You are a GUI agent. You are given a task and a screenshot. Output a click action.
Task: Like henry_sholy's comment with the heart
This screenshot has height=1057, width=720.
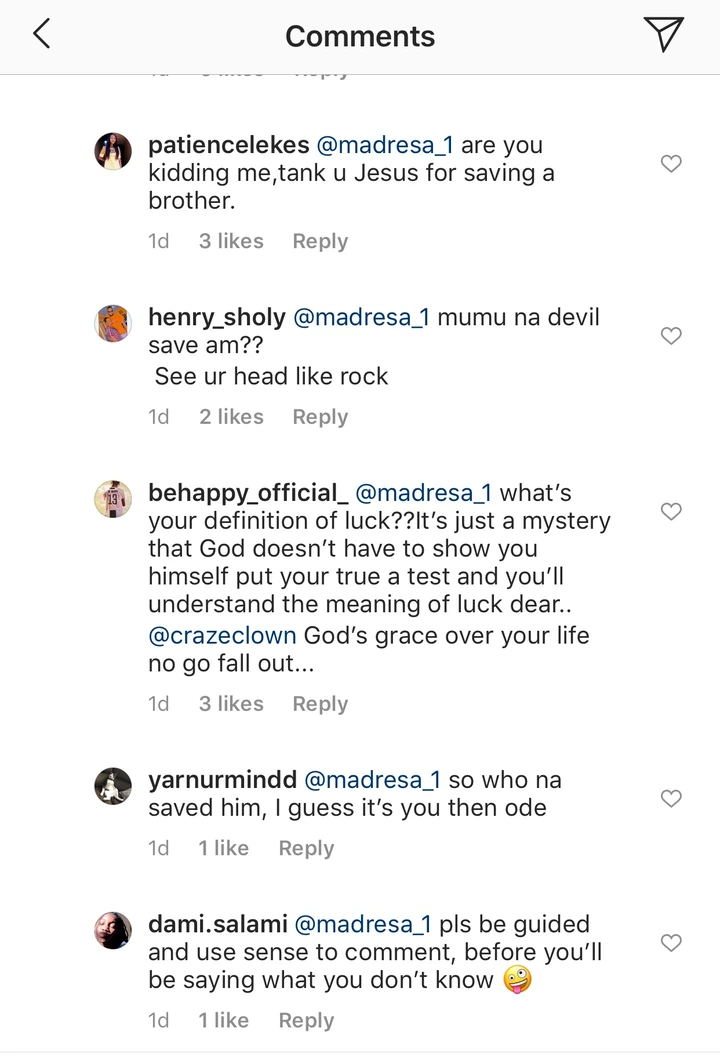click(x=672, y=336)
